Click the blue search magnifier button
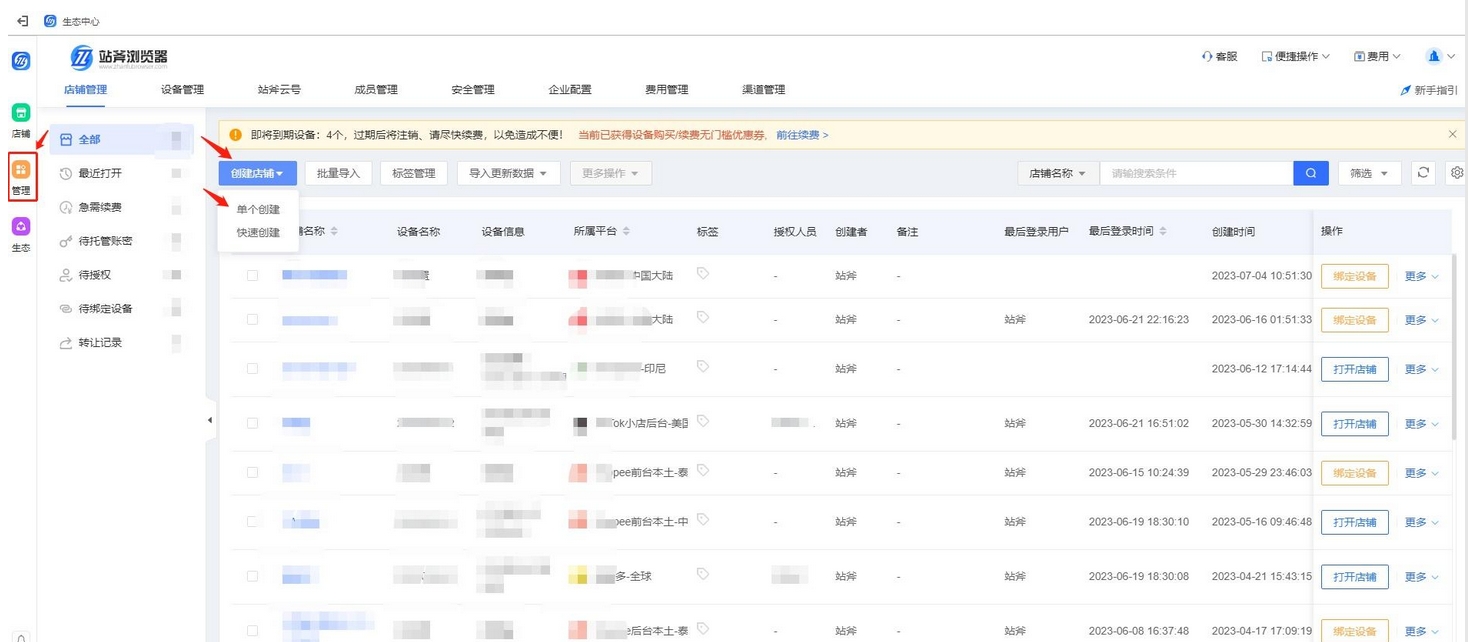Screen dimensions: 1468x642 click(x=1310, y=172)
